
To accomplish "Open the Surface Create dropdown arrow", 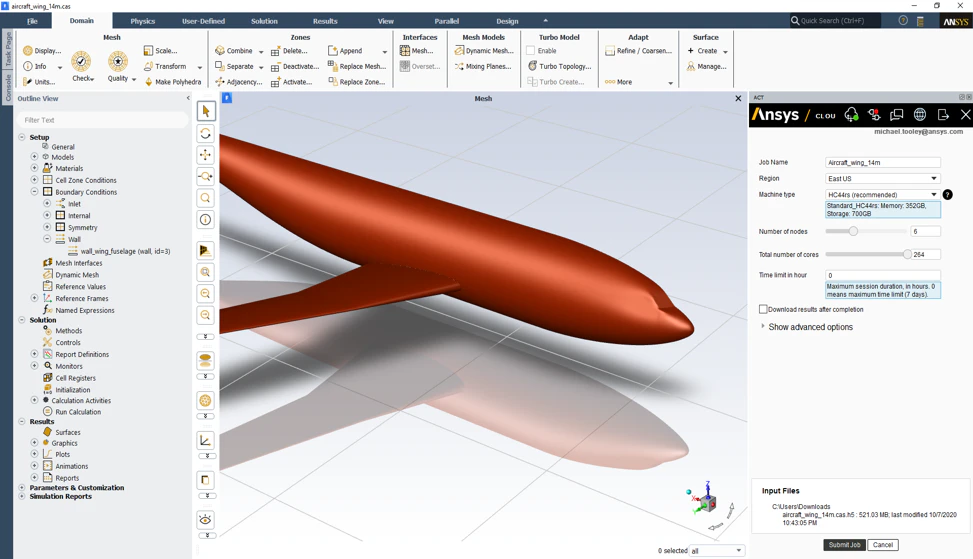I will (x=725, y=51).
